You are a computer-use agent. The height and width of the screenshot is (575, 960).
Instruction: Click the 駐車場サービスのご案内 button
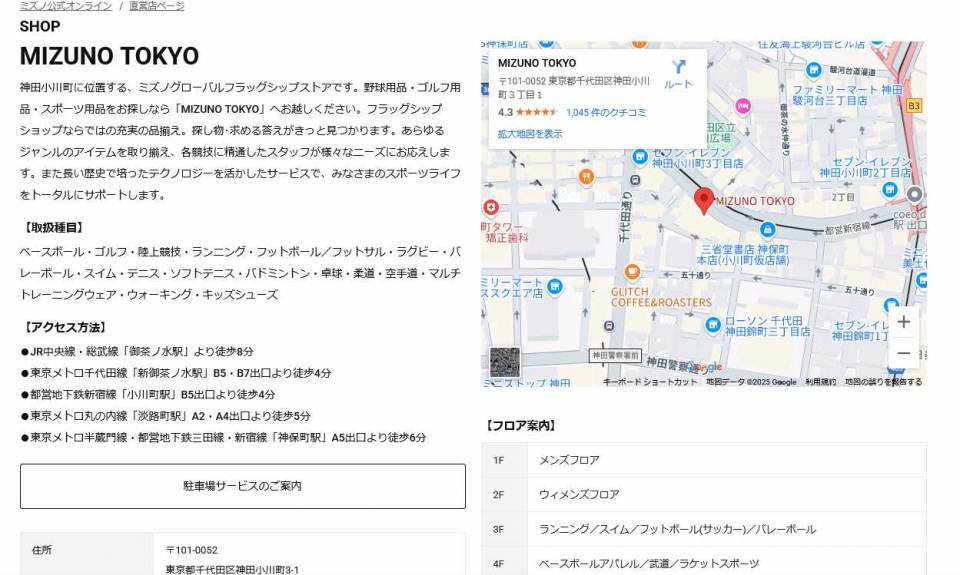pyautogui.click(x=242, y=486)
